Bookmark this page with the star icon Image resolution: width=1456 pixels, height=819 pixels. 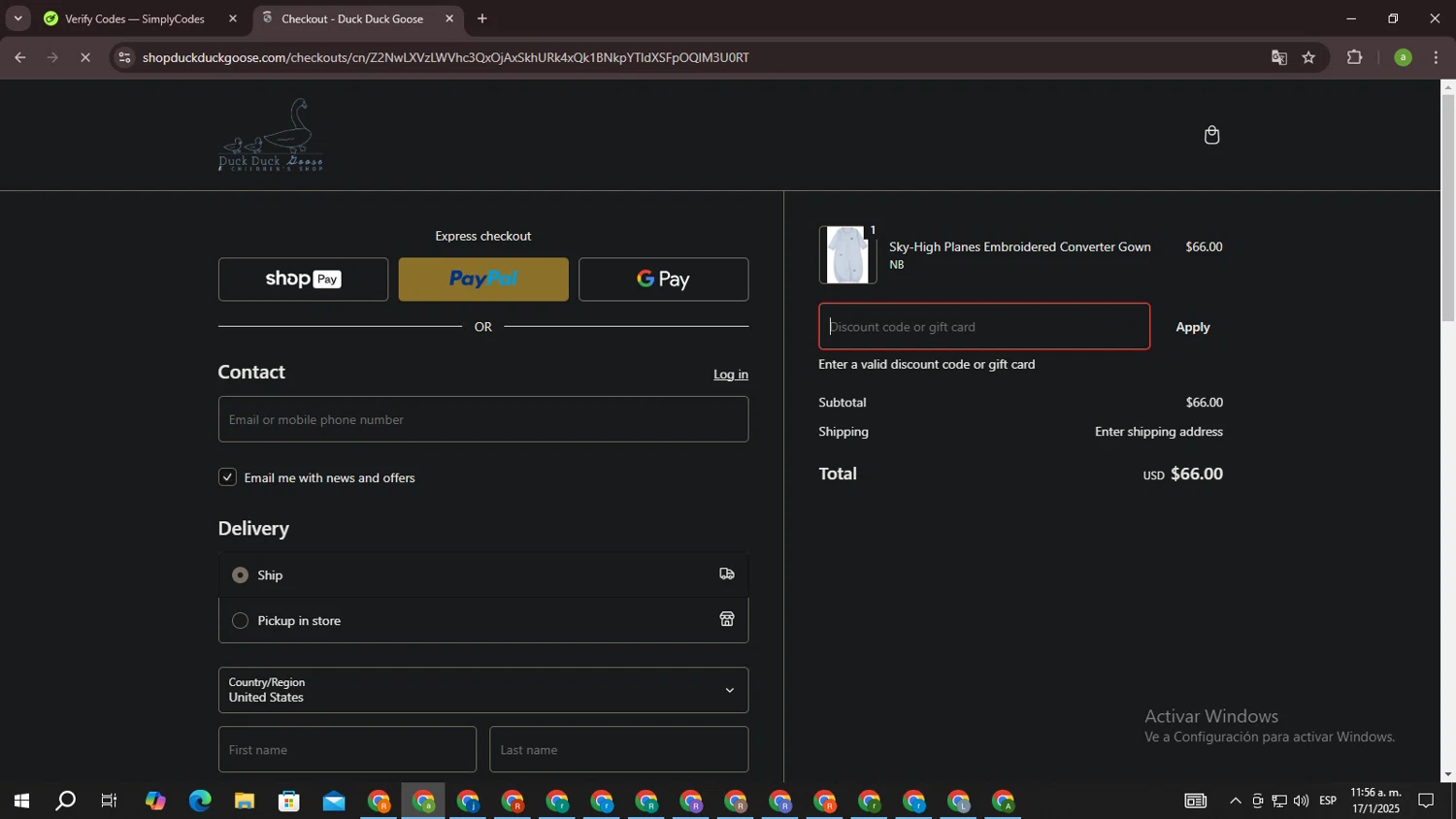pos(1308,57)
